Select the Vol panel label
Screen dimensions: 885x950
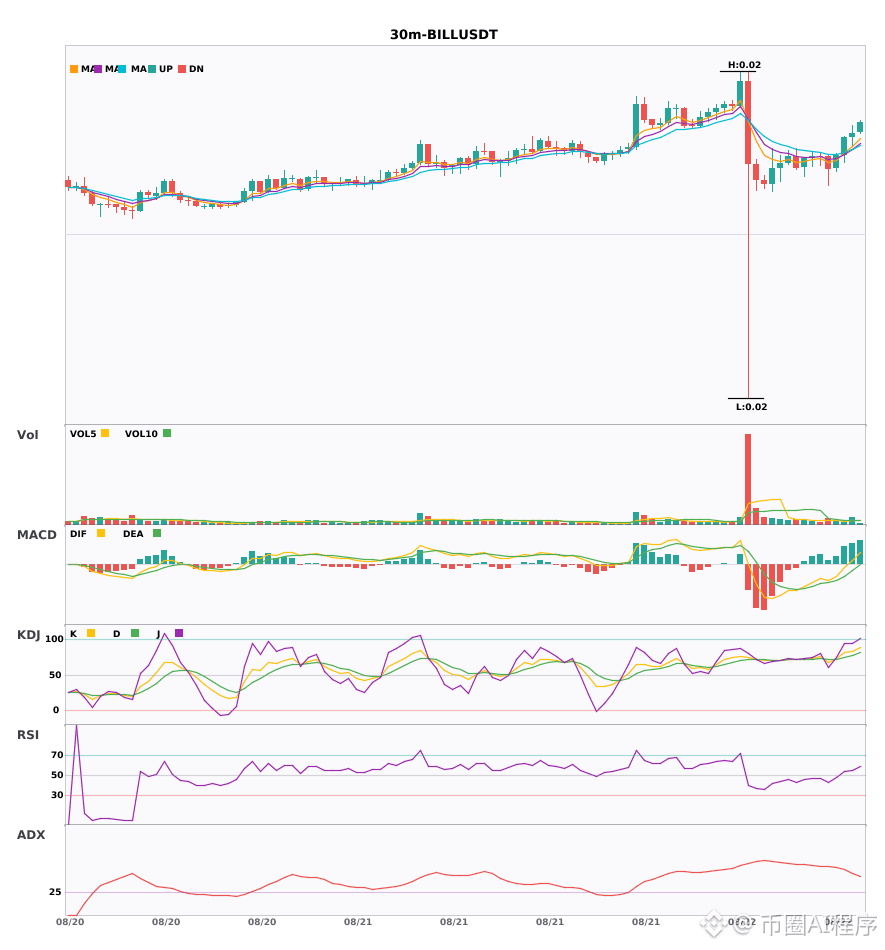point(27,435)
